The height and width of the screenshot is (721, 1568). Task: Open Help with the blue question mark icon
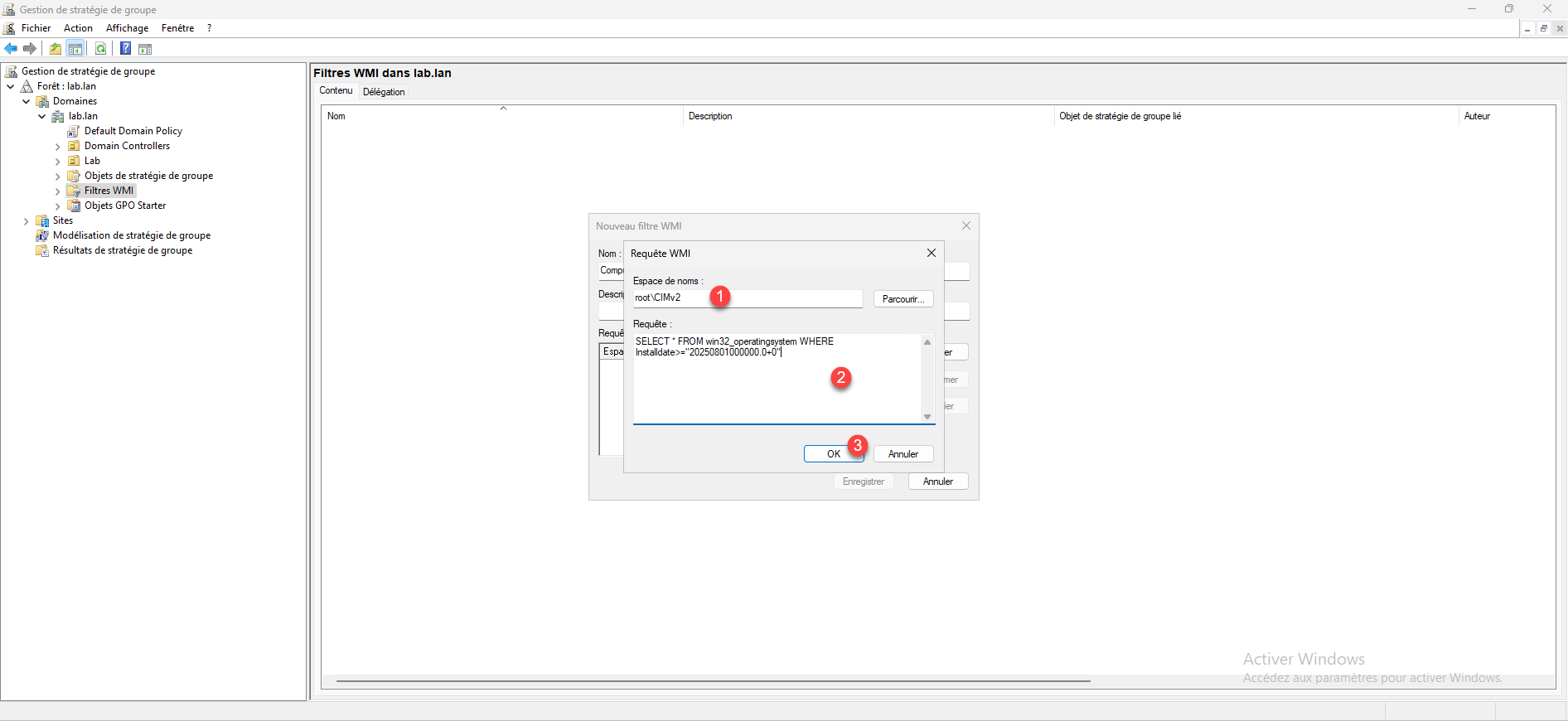point(125,49)
